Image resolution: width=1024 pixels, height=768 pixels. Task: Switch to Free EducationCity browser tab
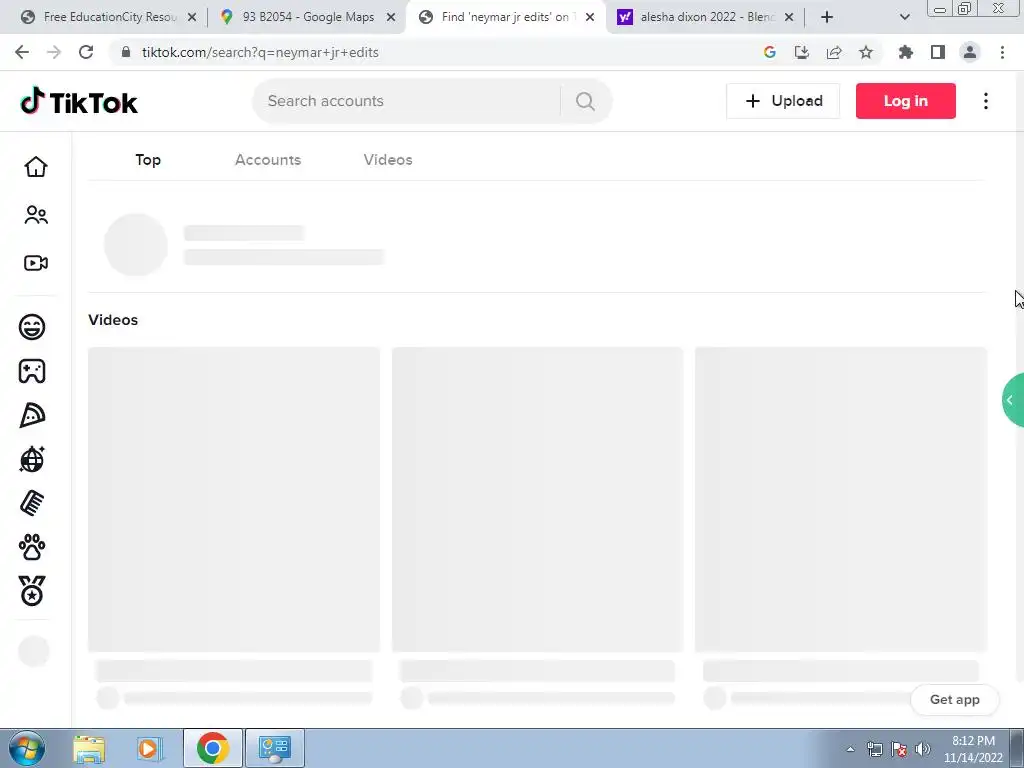tap(108, 17)
